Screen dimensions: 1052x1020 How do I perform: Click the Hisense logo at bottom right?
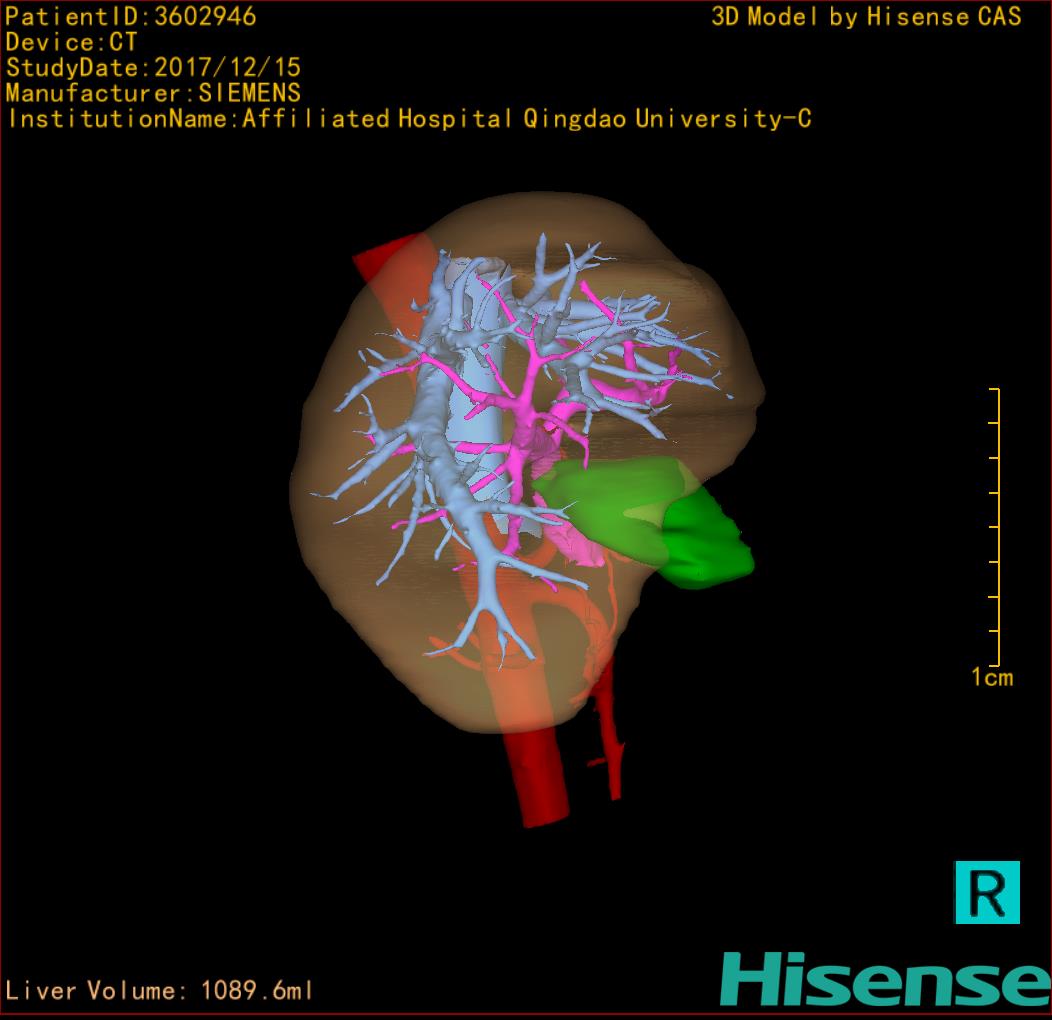pyautogui.click(x=885, y=979)
